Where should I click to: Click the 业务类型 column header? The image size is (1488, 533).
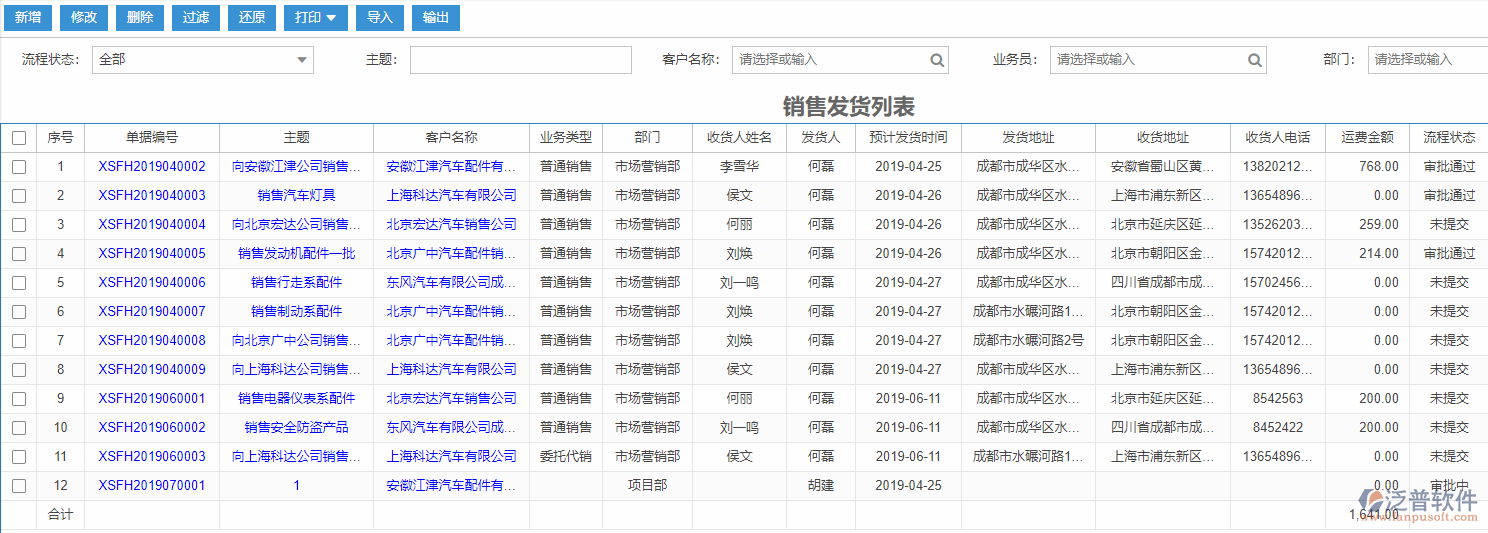coord(566,138)
